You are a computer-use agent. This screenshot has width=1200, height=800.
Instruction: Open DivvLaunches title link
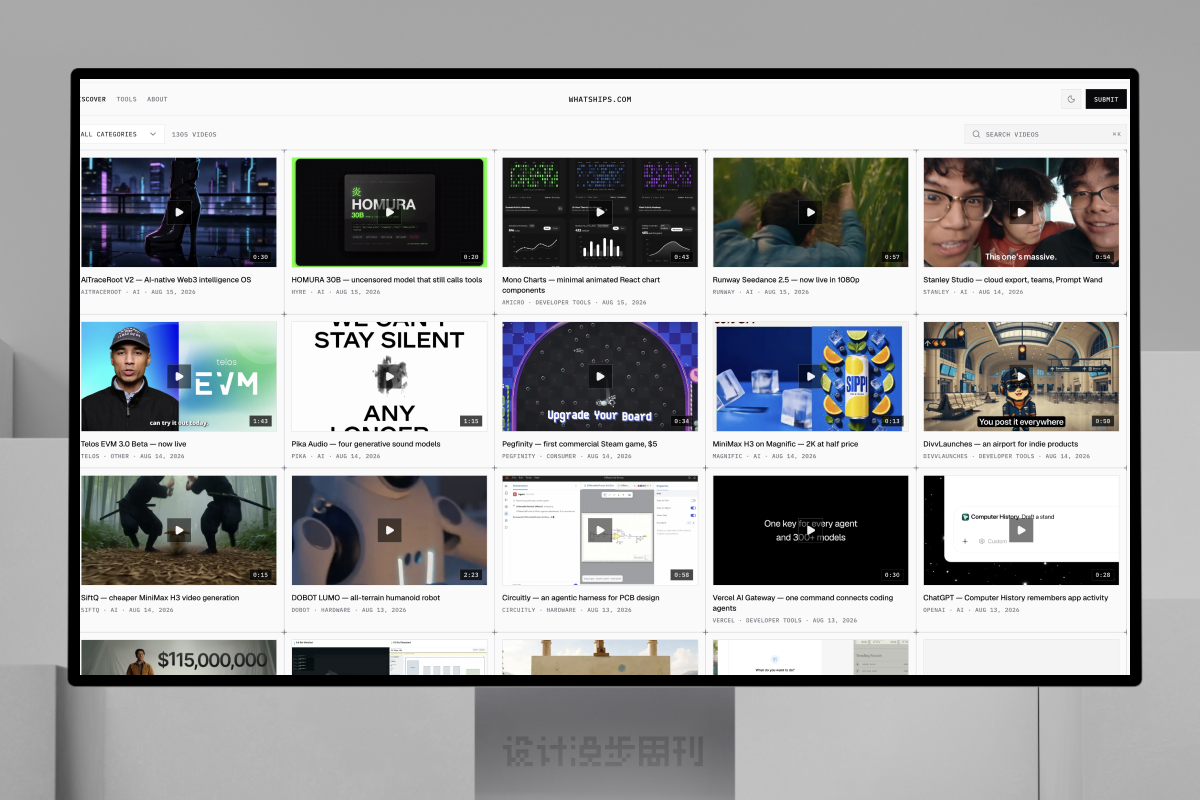(x=1001, y=444)
